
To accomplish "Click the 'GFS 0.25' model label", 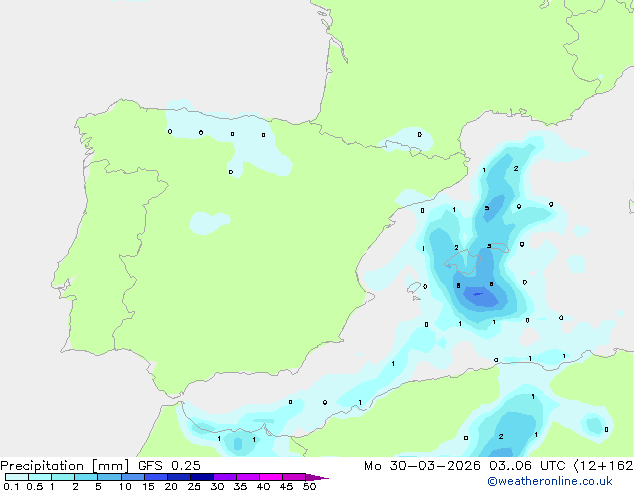I will [x=169, y=466].
